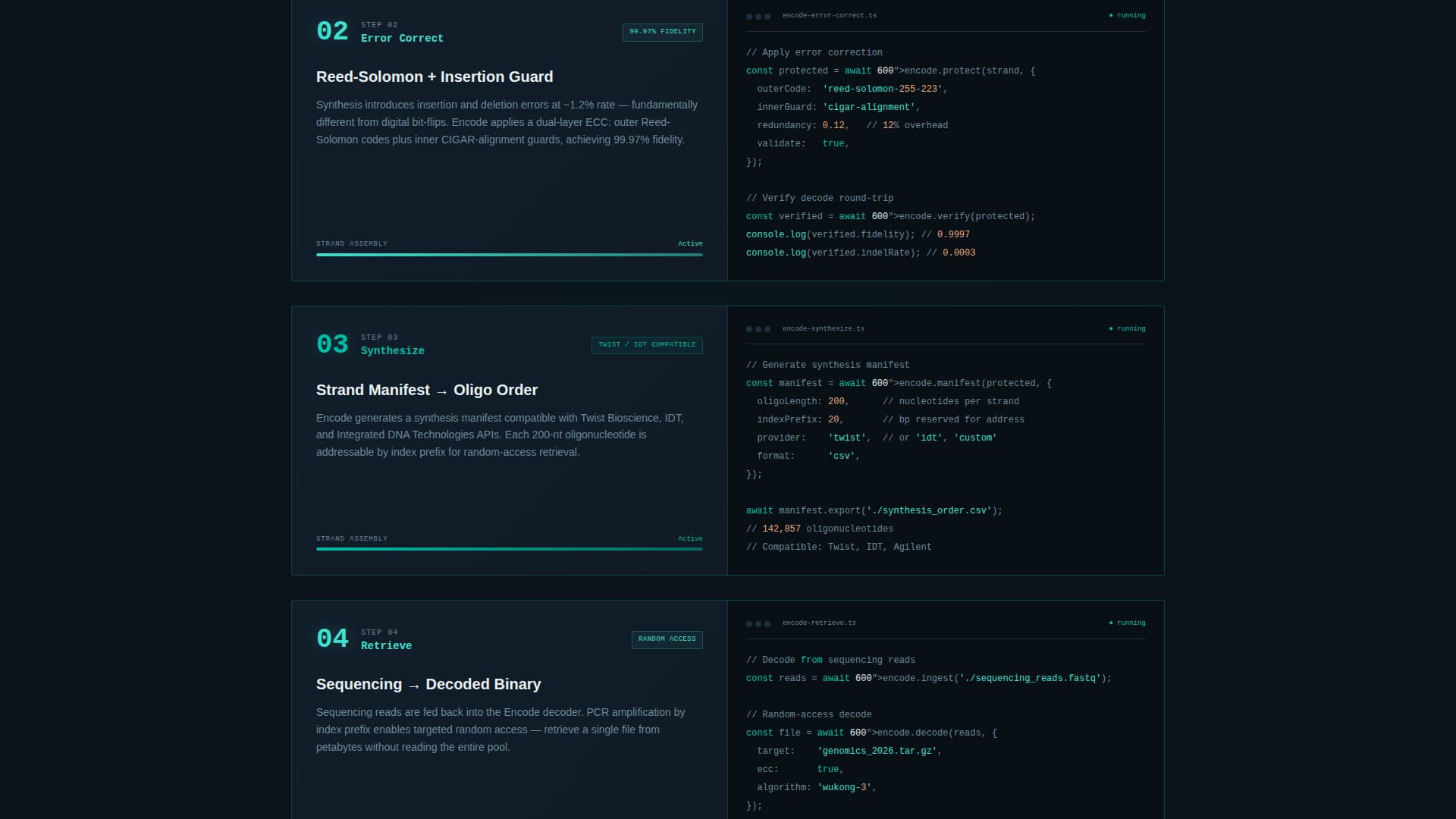Select the encode-error-correct.ts file name

point(829,15)
